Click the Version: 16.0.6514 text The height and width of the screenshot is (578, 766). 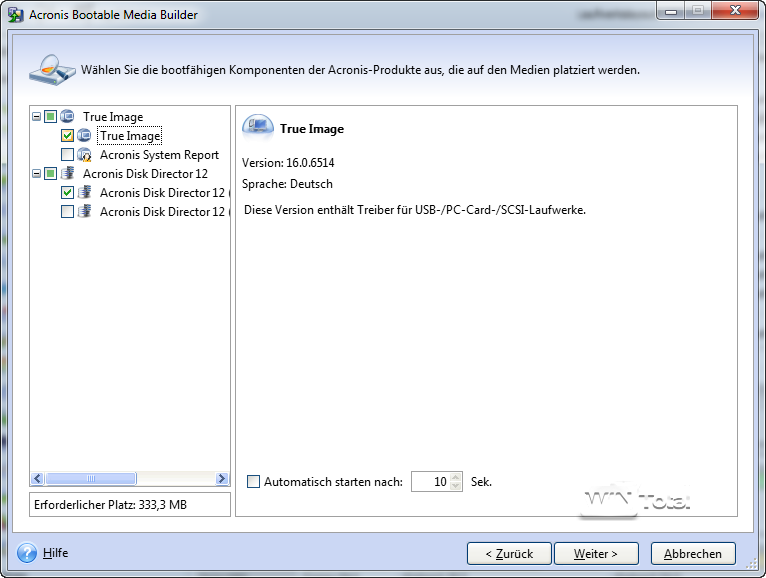[x=288, y=163]
